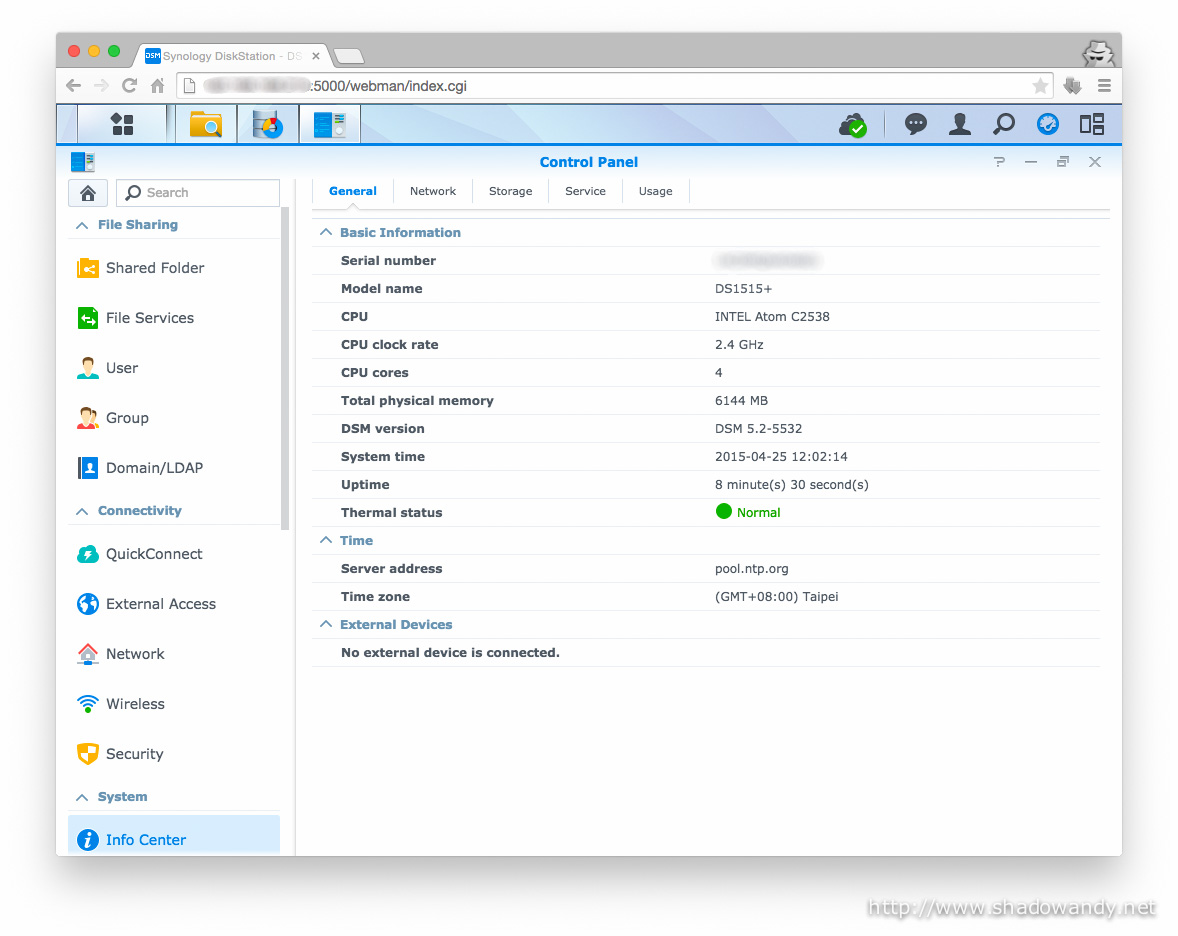Image resolution: width=1178 pixels, height=936 pixels.
Task: Select Control Panel taskbar icon
Action: (329, 124)
